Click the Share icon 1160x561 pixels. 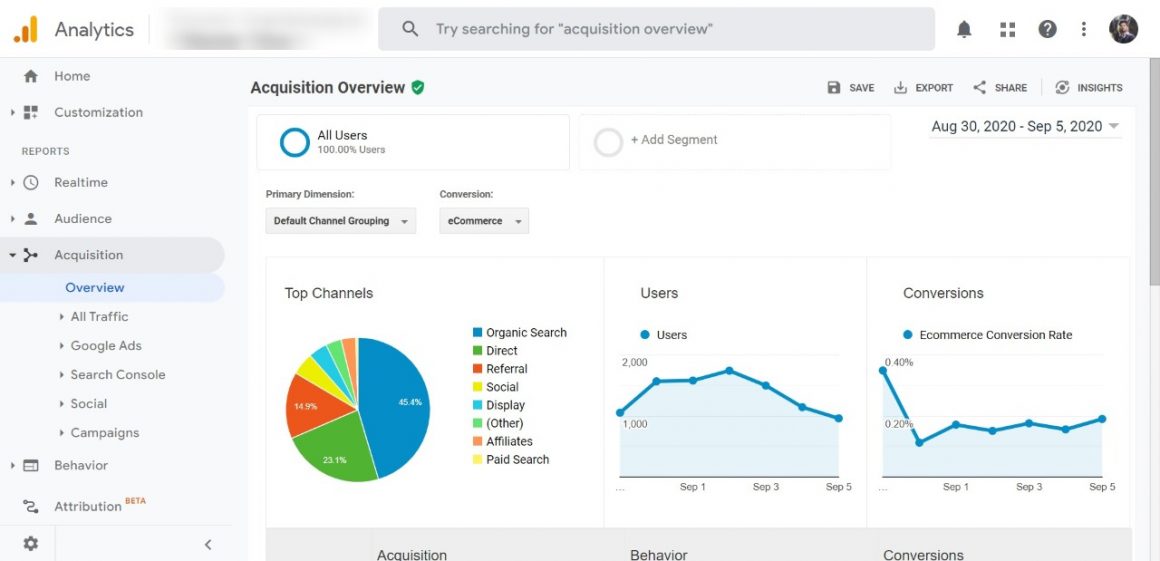pos(979,87)
